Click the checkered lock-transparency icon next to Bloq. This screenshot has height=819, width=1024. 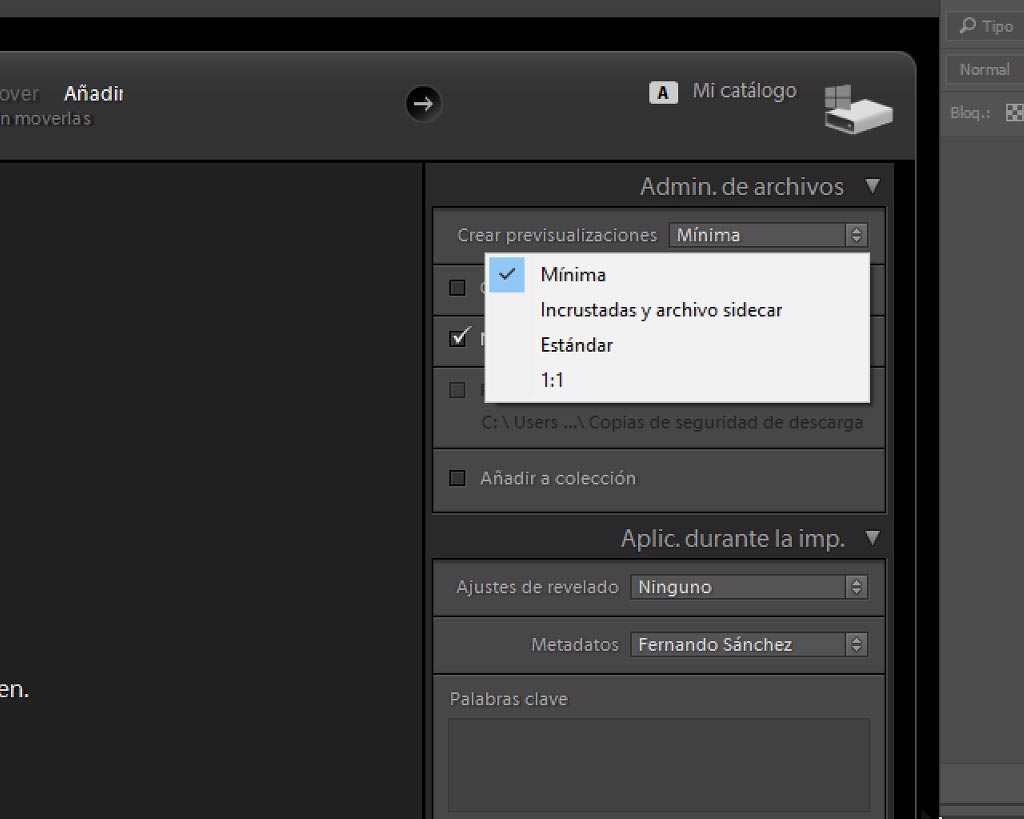(1014, 113)
